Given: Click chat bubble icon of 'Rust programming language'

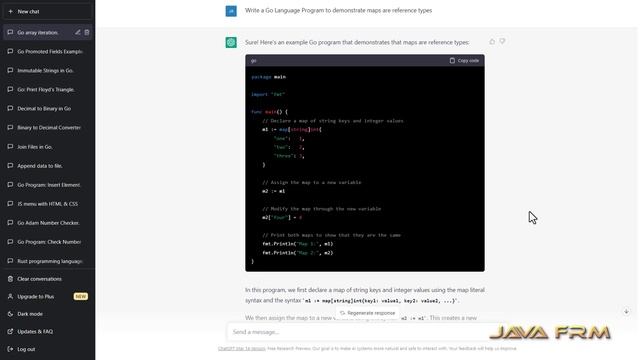Looking at the screenshot, I should tap(10, 261).
